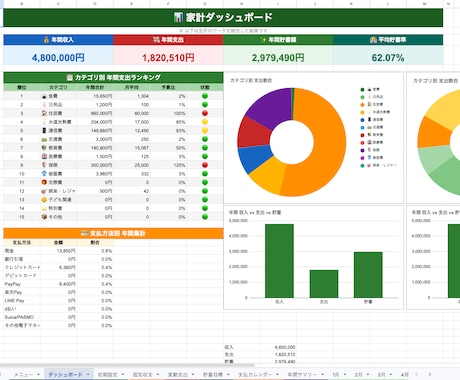Click the red status circle in rank 9 row
The image size is (460, 380).
205,165
